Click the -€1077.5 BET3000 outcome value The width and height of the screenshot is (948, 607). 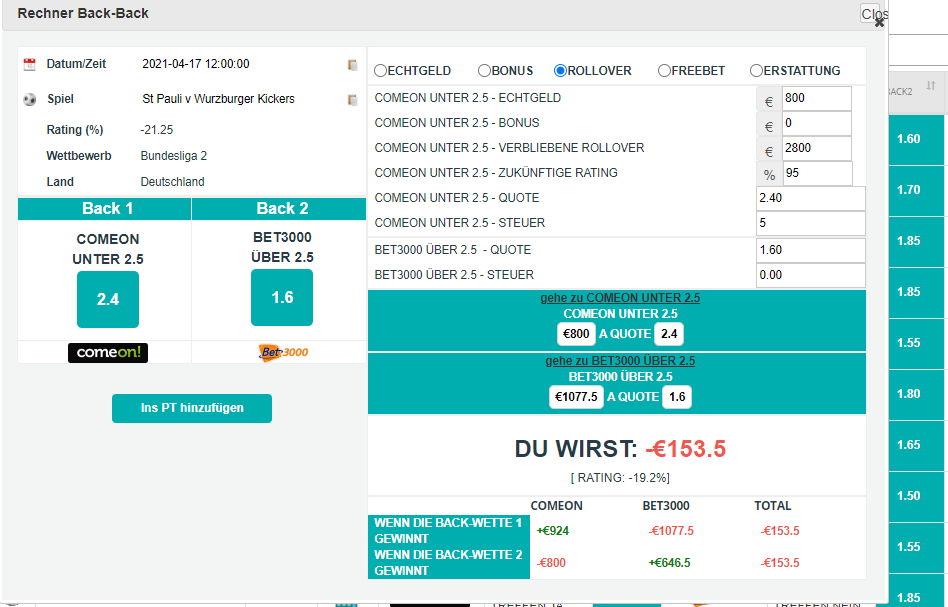671,531
